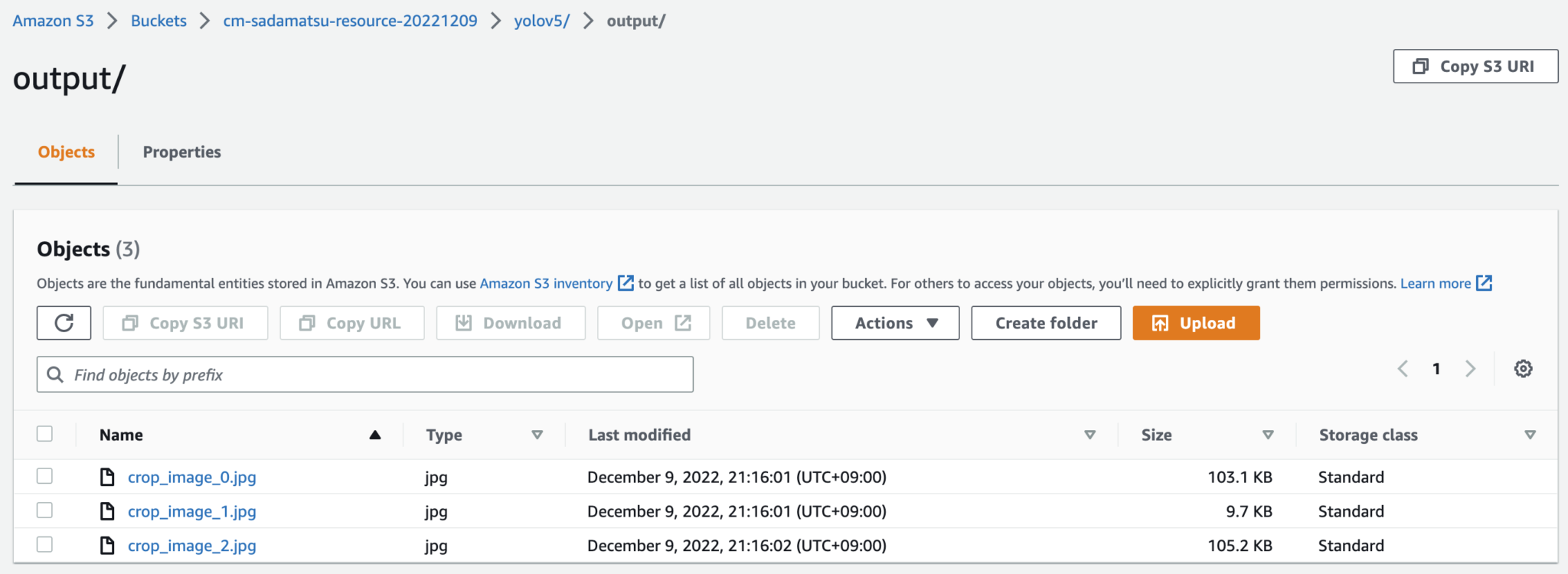Open the page preferences gear
This screenshot has width=1568, height=574.
point(1522,368)
